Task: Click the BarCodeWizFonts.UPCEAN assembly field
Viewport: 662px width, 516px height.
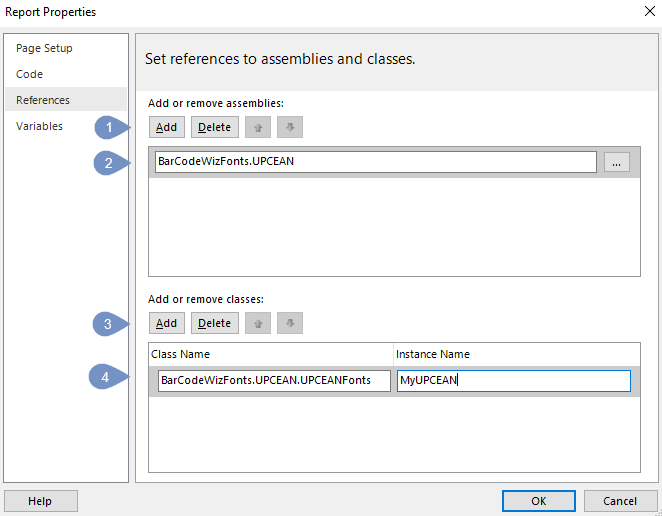Action: 376,162
